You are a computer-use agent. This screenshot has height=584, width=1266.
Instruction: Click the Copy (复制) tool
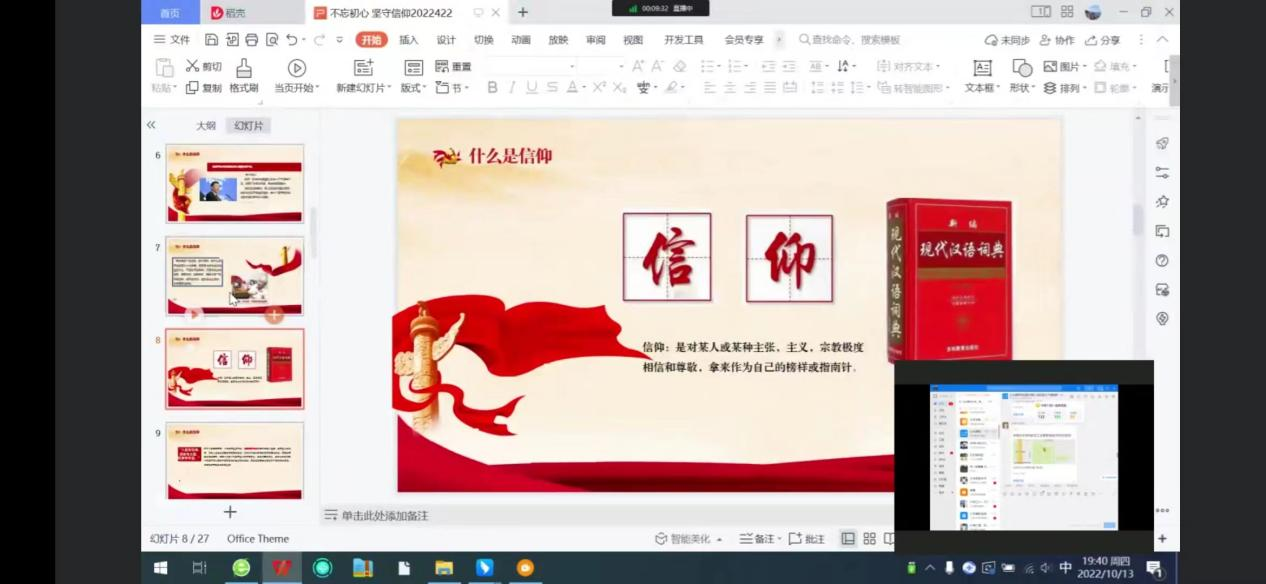[204, 88]
